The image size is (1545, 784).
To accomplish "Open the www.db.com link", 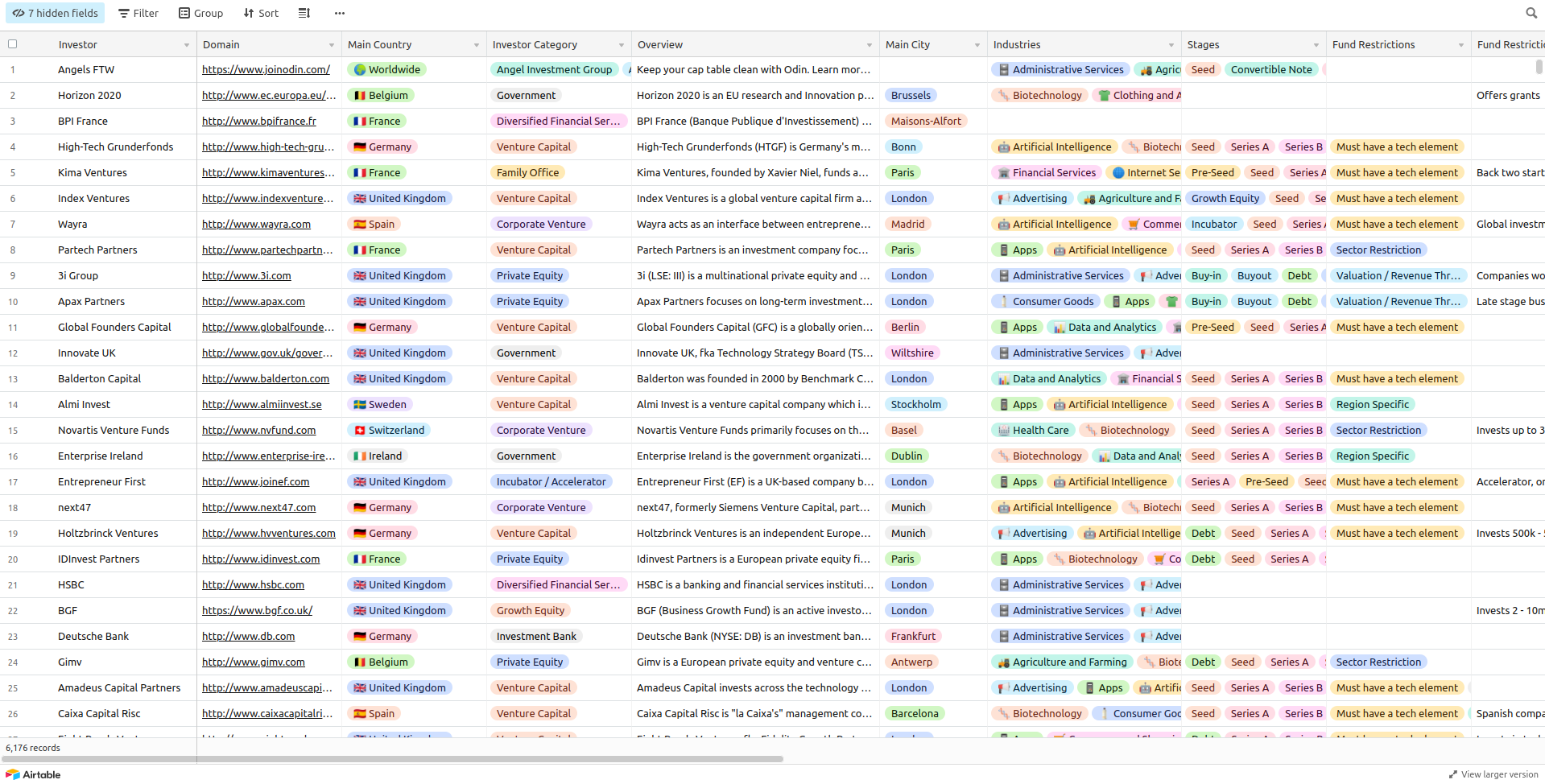I will pyautogui.click(x=248, y=637).
